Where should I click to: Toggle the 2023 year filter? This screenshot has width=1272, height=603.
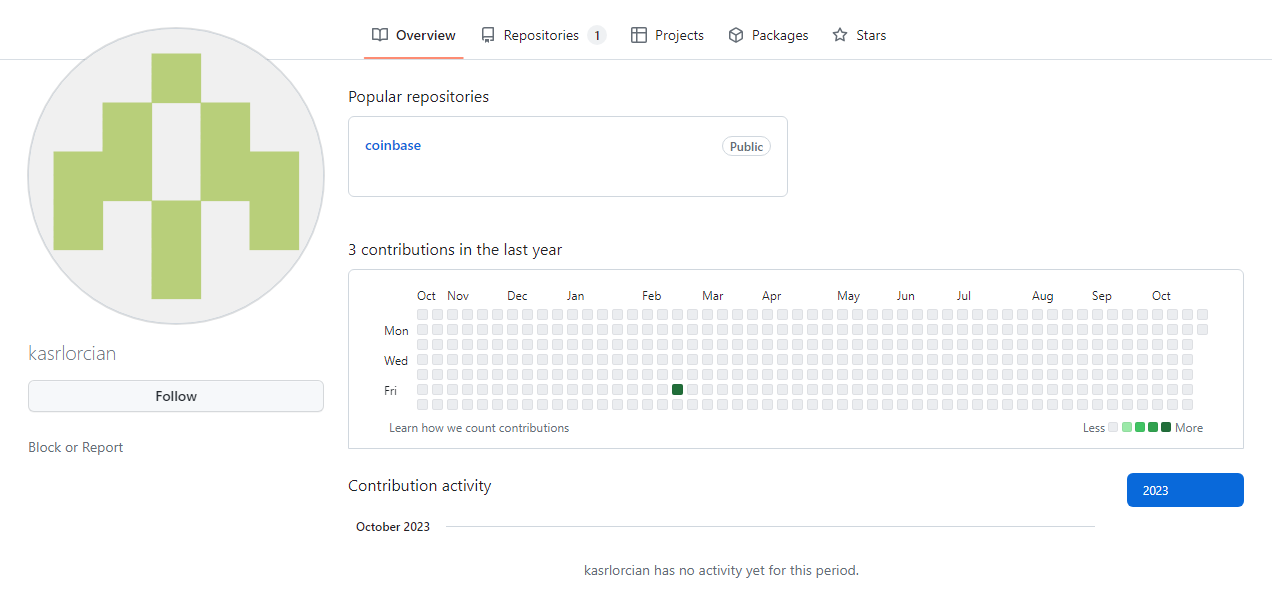click(1185, 490)
